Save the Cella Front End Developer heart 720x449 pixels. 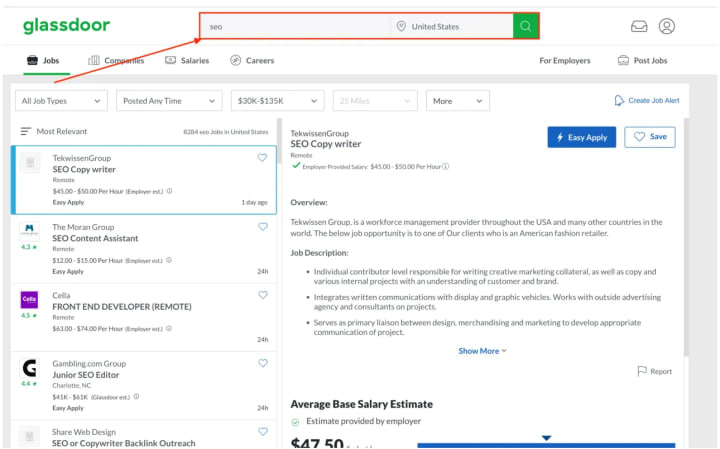(263, 295)
